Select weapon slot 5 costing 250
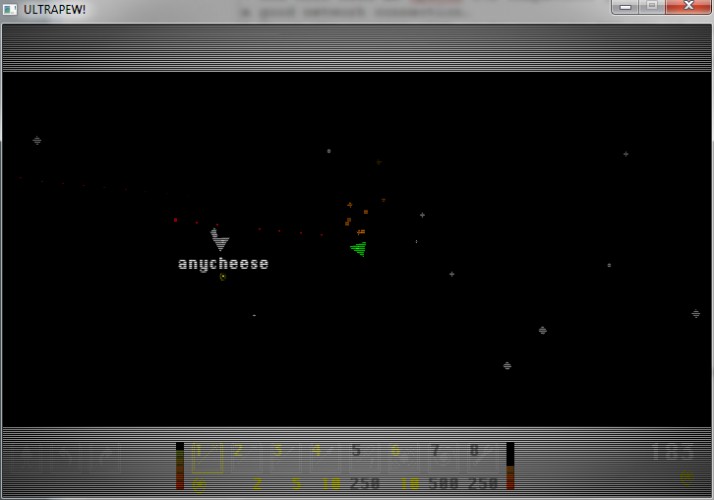This screenshot has width=714, height=500. coord(364,458)
